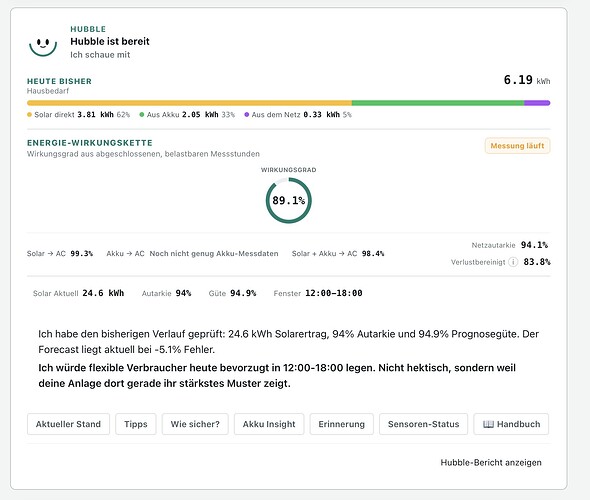Select the Wie sicher? button
The width and height of the screenshot is (590, 500).
click(195, 424)
